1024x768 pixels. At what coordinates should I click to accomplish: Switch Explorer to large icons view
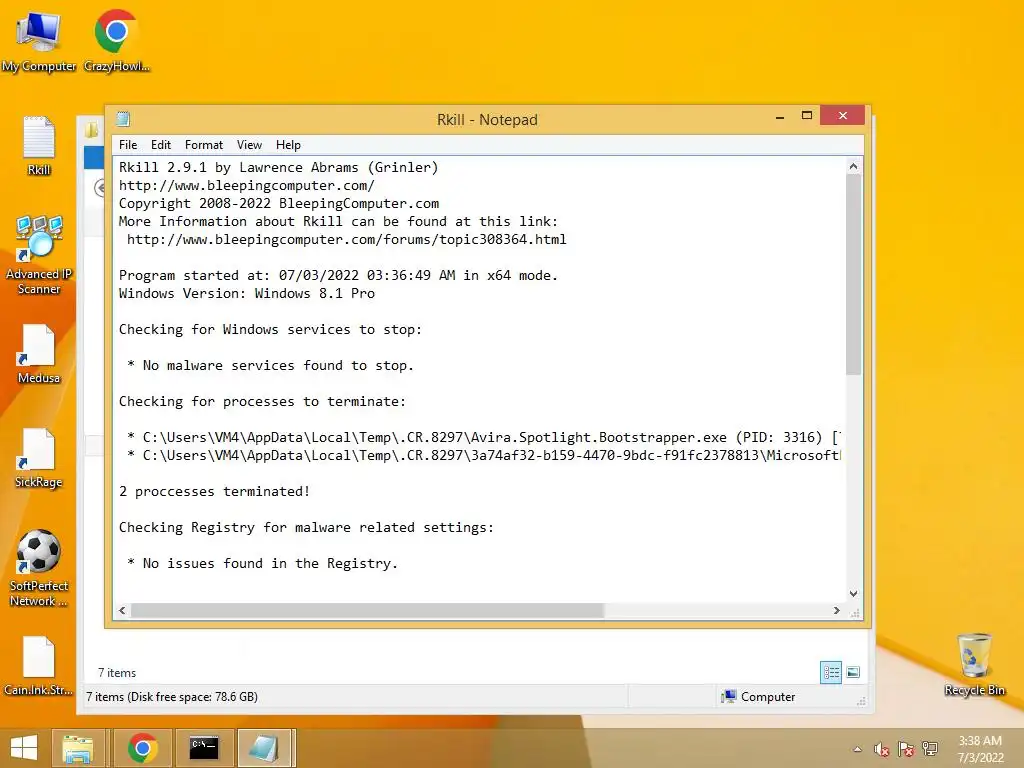pos(853,672)
